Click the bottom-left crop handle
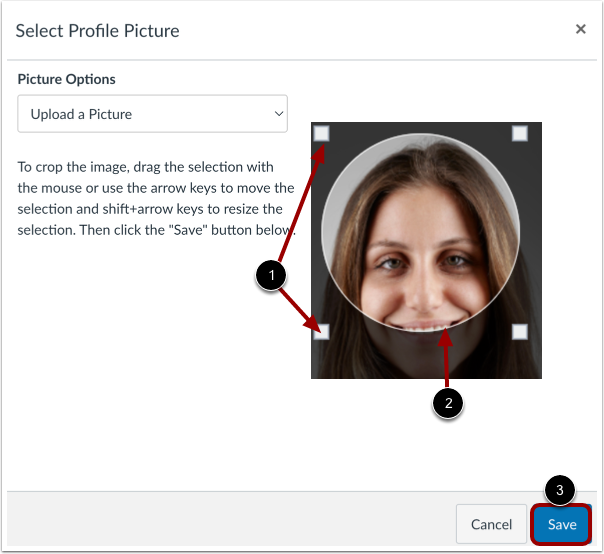604x554 pixels. 321,332
